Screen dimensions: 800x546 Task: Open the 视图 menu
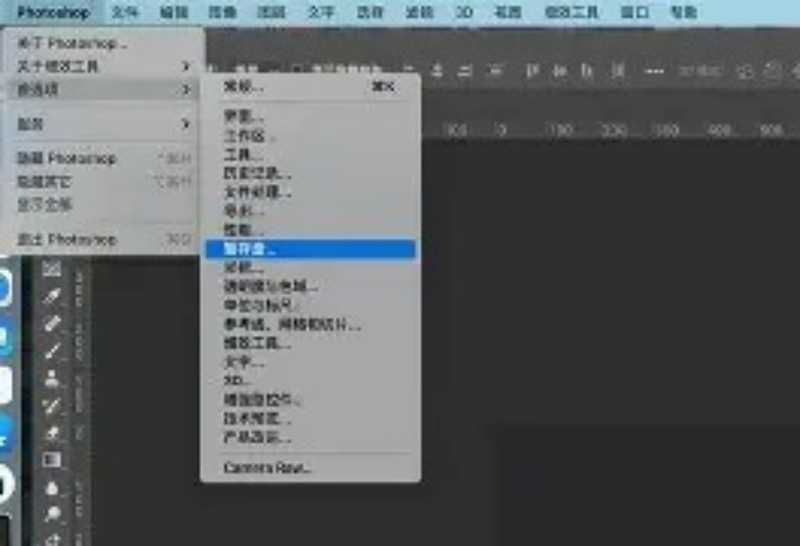point(508,12)
